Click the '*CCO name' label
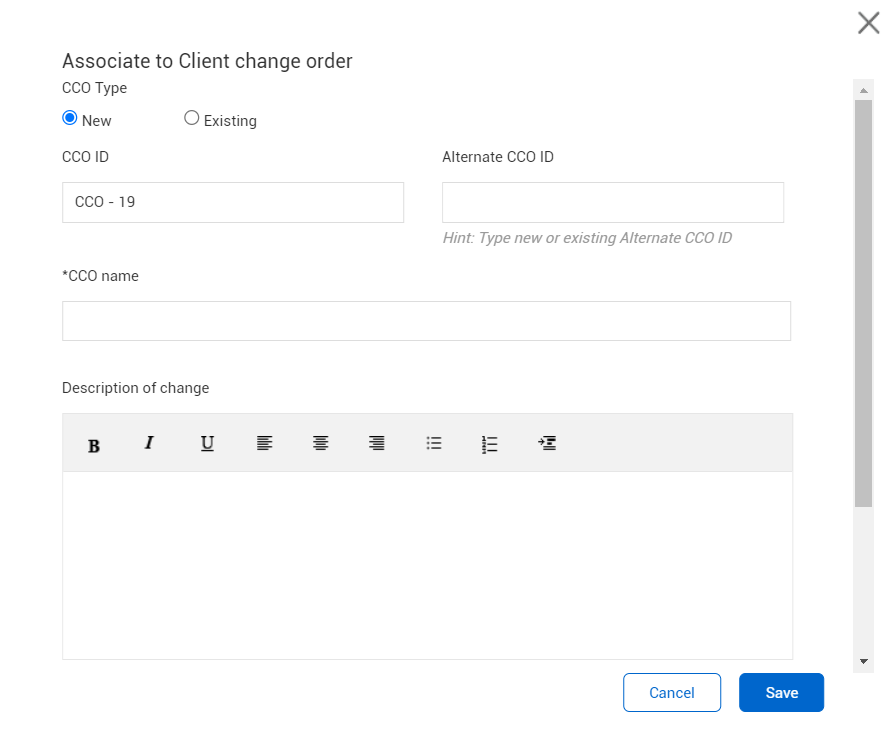 (100, 276)
